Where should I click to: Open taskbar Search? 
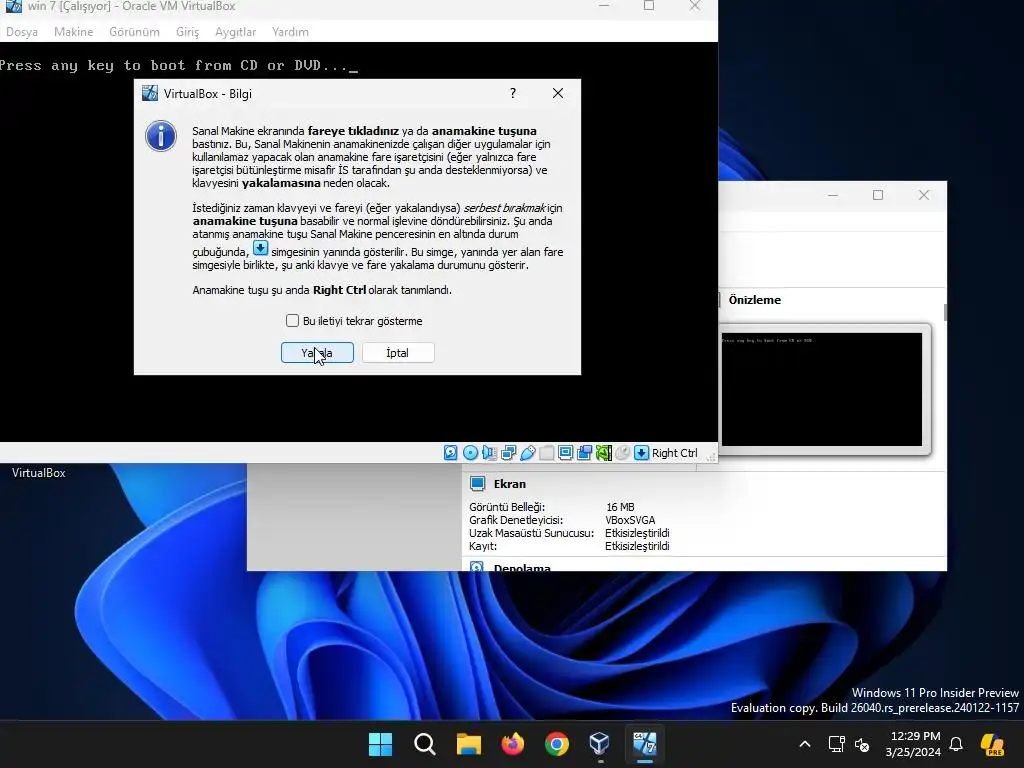pyautogui.click(x=424, y=744)
